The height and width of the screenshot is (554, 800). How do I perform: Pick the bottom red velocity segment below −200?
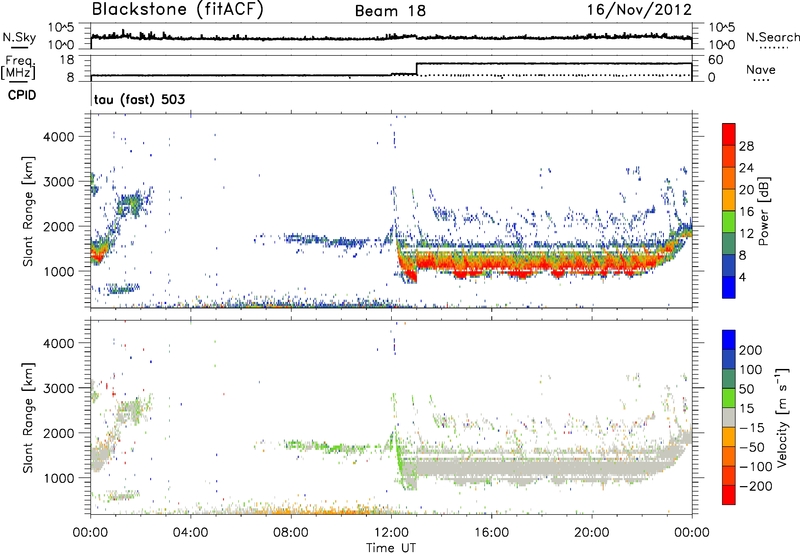729,495
